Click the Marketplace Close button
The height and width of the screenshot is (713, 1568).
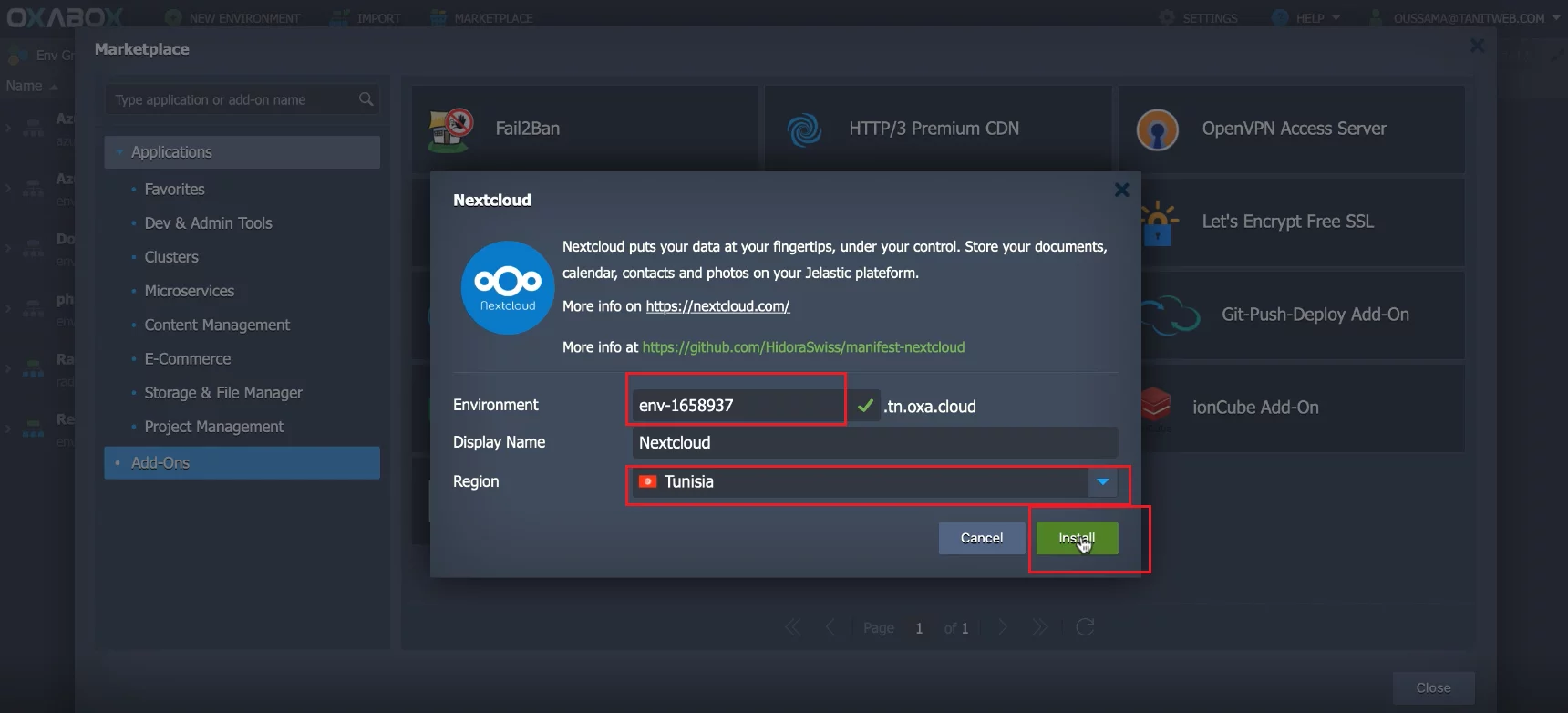[1433, 688]
